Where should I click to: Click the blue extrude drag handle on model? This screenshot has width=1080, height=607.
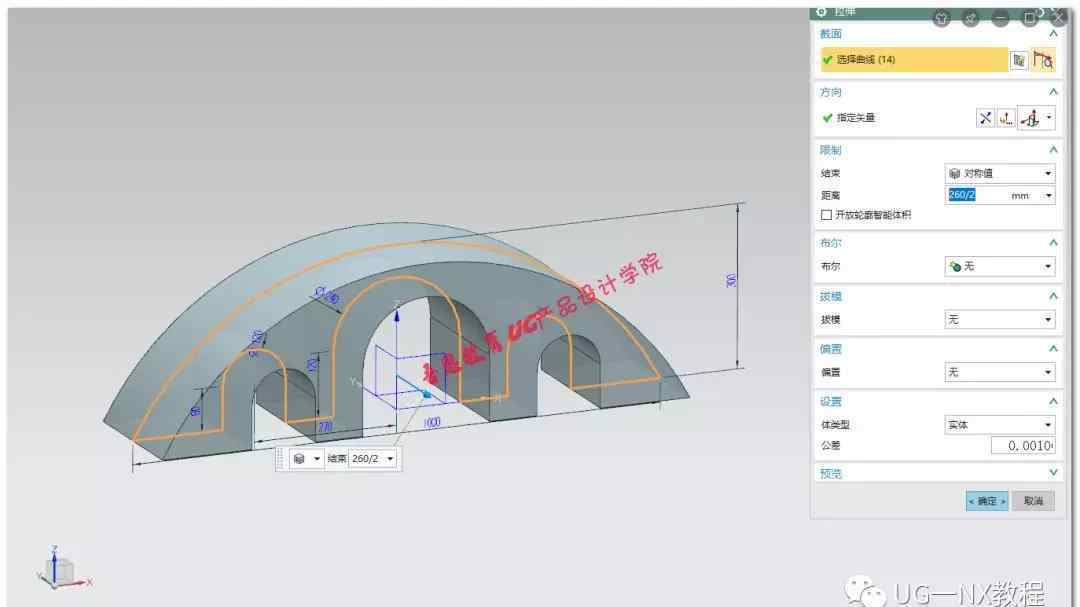[x=425, y=396]
